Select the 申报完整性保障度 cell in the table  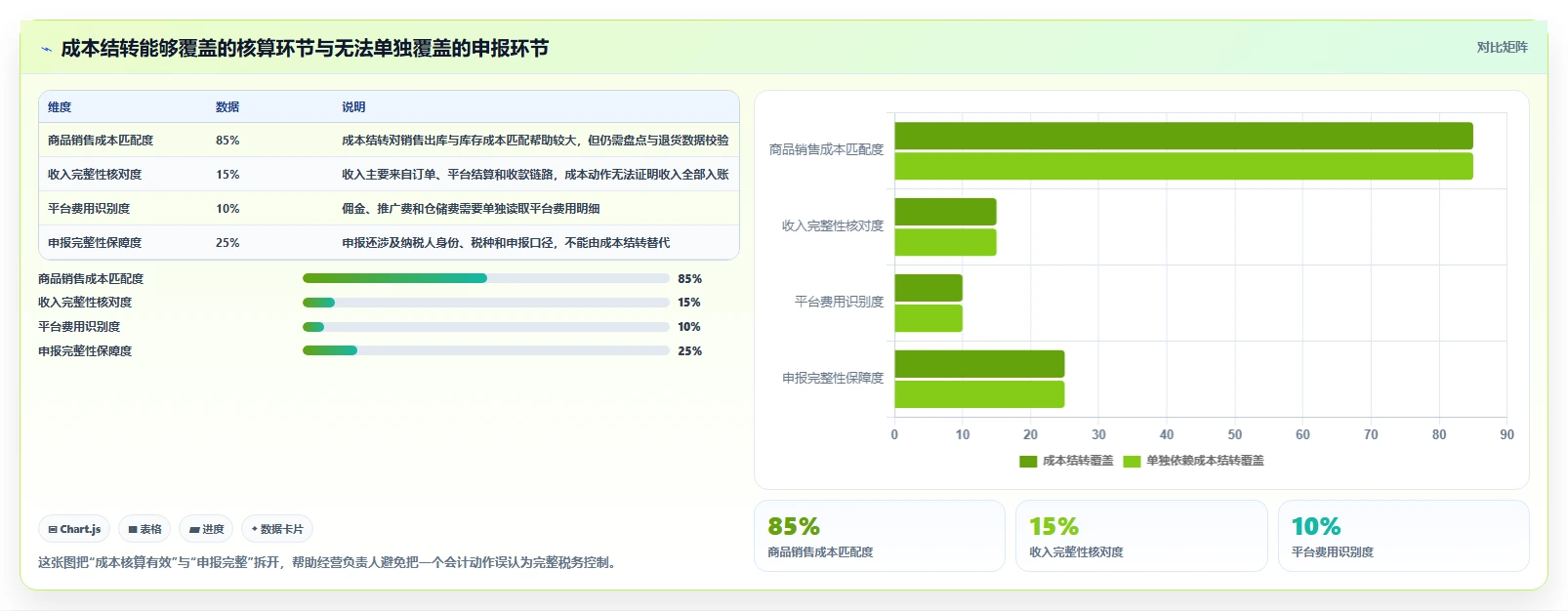tap(95, 243)
